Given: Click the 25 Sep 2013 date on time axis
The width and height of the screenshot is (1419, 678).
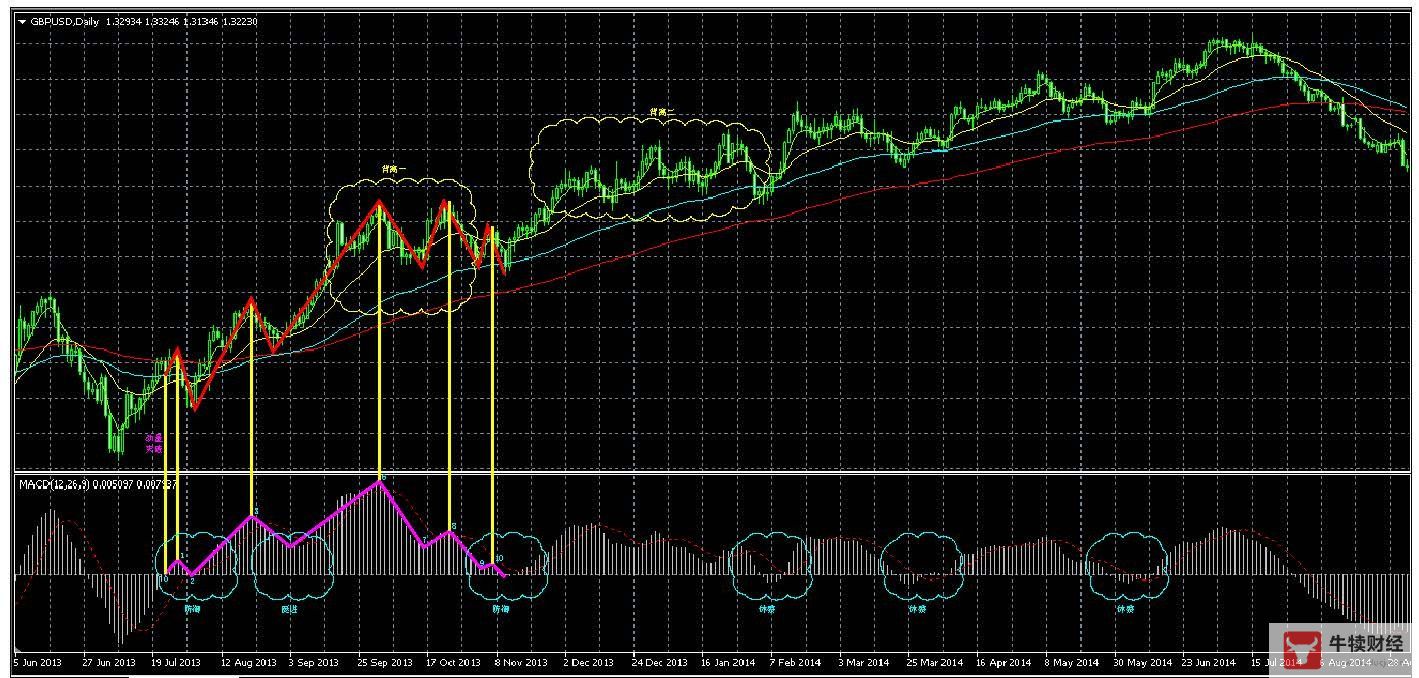Looking at the screenshot, I should pyautogui.click(x=386, y=662).
